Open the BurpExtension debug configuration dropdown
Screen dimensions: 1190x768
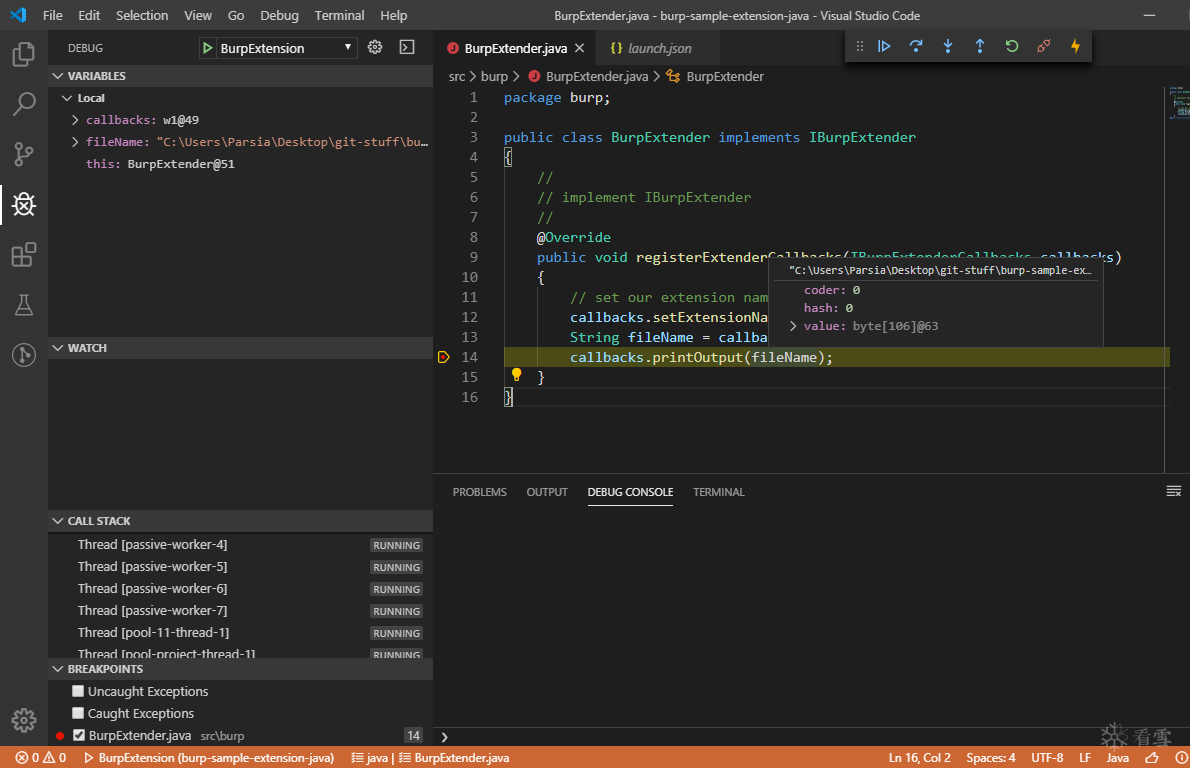click(277, 48)
